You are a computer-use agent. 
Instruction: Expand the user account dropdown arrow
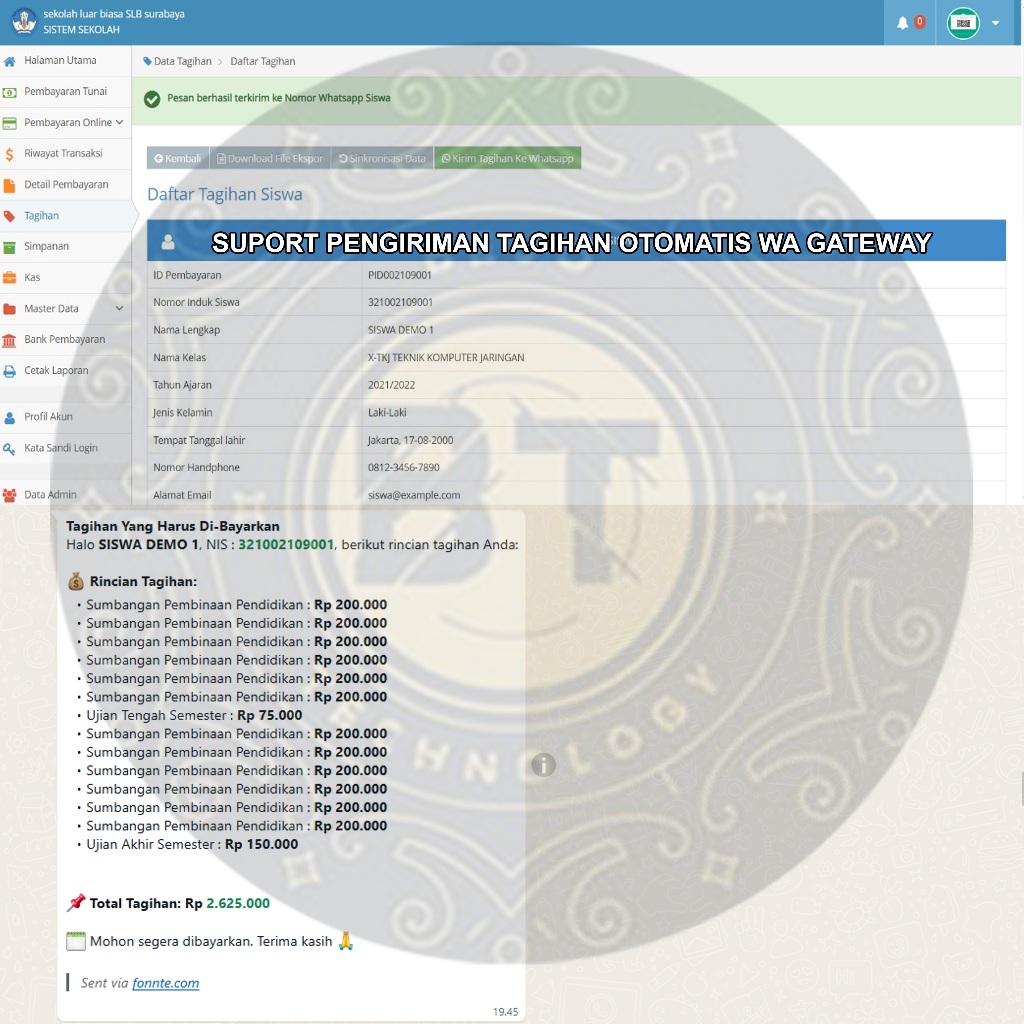(x=995, y=23)
